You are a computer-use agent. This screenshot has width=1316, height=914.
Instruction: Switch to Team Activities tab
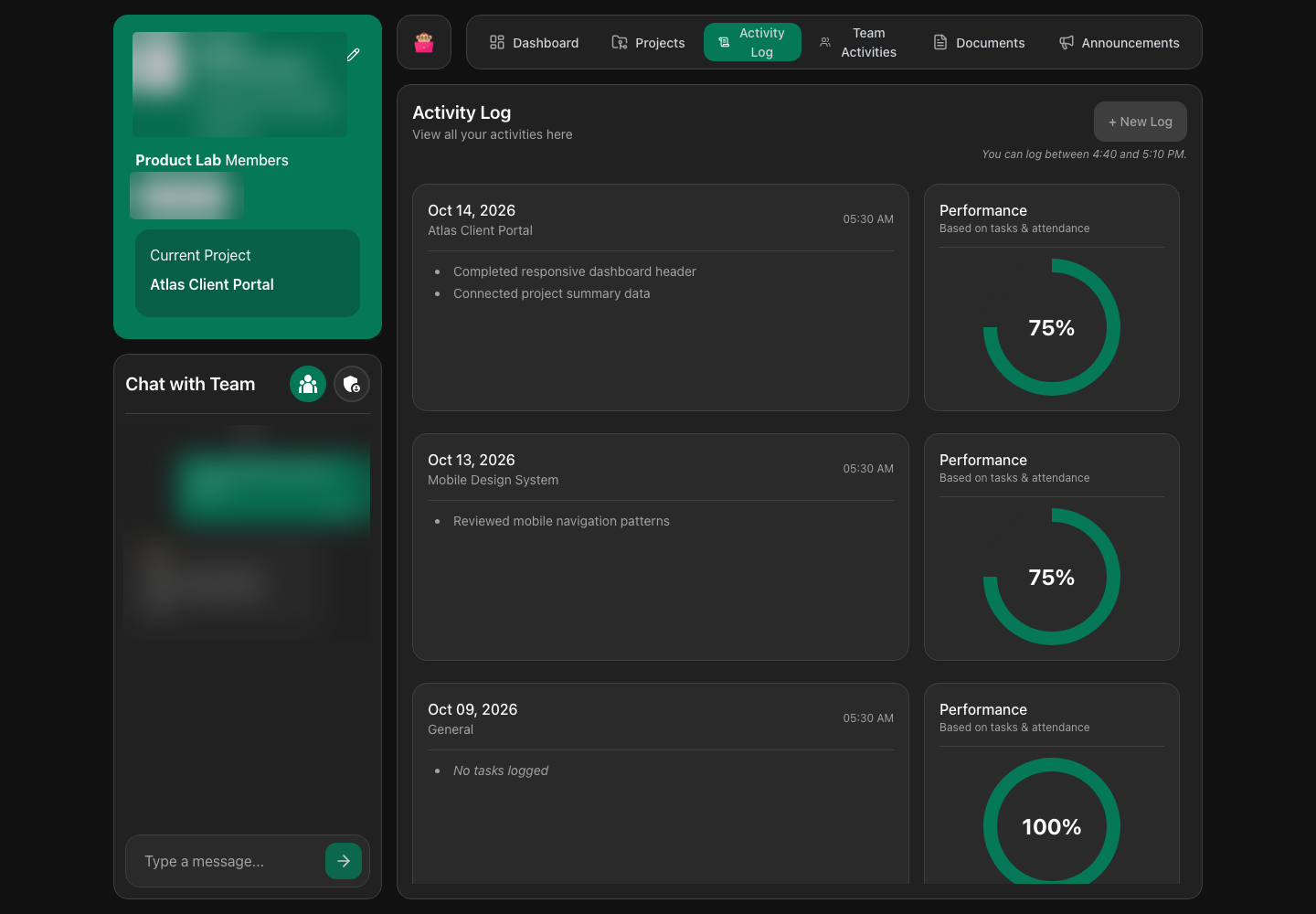pyautogui.click(x=859, y=42)
